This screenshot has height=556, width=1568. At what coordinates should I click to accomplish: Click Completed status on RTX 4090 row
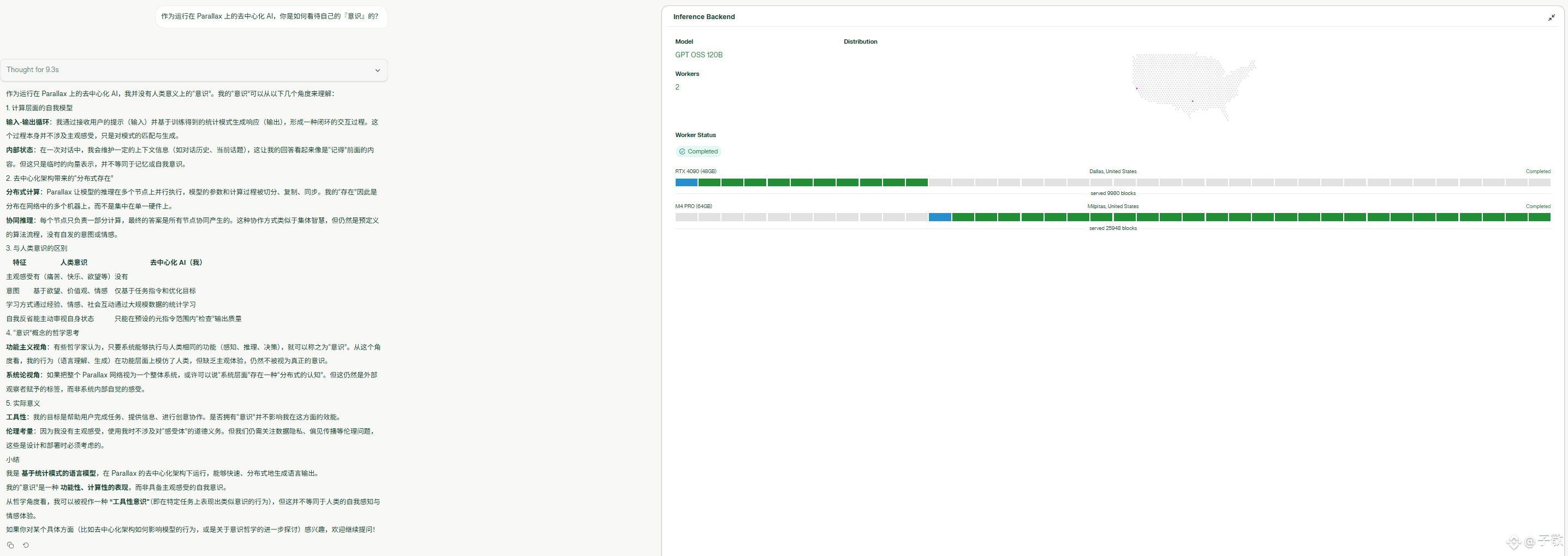coord(1537,171)
